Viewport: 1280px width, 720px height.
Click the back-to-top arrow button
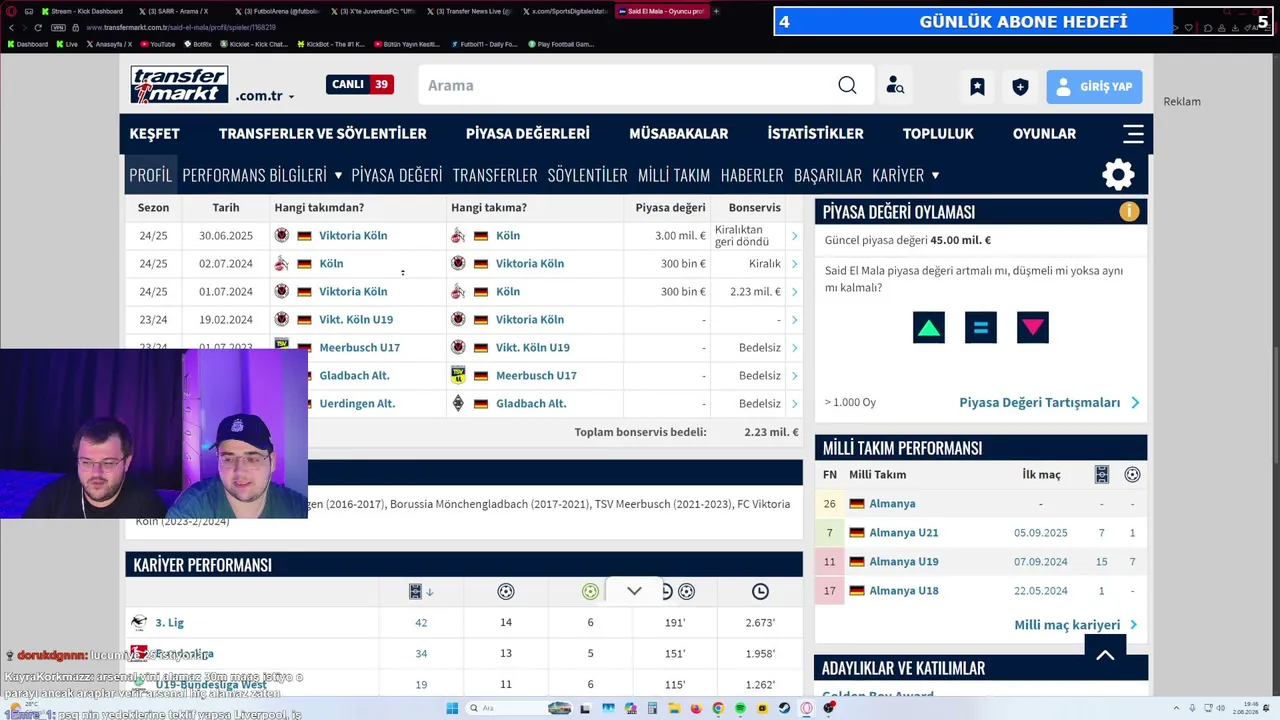[x=1105, y=656]
